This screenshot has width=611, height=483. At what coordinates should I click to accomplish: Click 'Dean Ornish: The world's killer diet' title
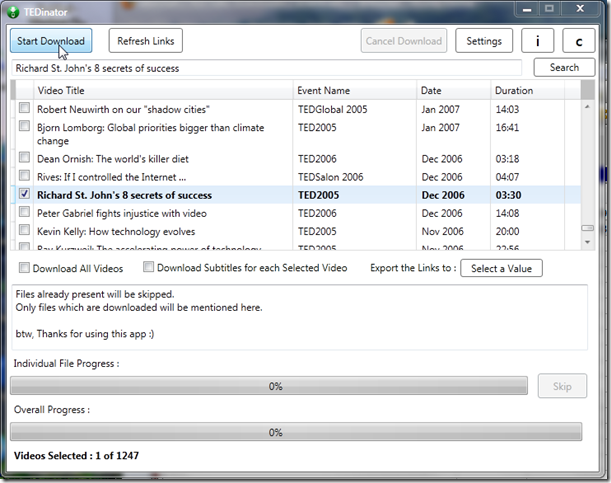click(113, 159)
